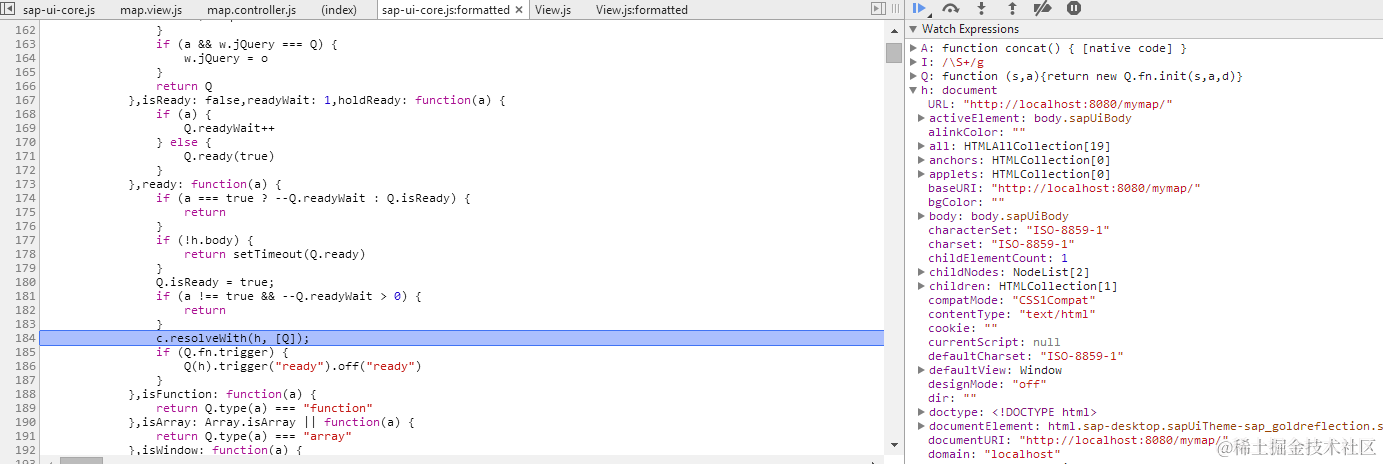Open the View.js tab
Image resolution: width=1383 pixels, height=464 pixels.
pos(553,10)
